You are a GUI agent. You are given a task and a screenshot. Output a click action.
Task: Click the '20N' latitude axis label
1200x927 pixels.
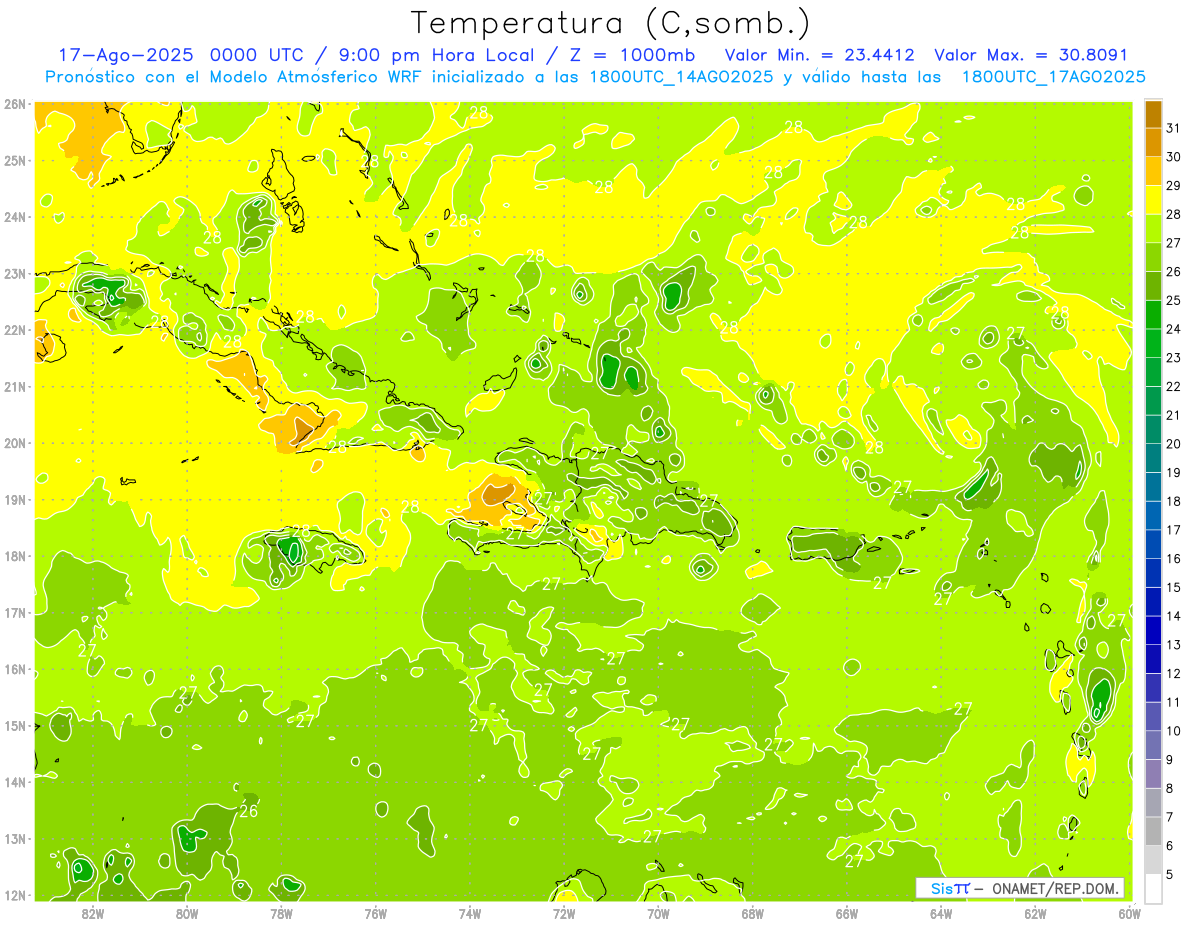16,443
